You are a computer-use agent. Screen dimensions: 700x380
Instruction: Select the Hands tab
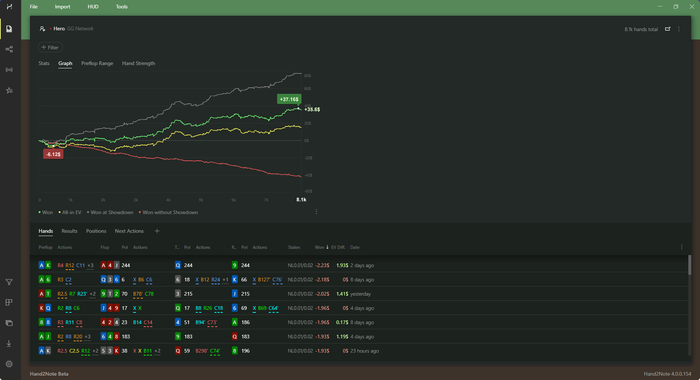coord(46,231)
